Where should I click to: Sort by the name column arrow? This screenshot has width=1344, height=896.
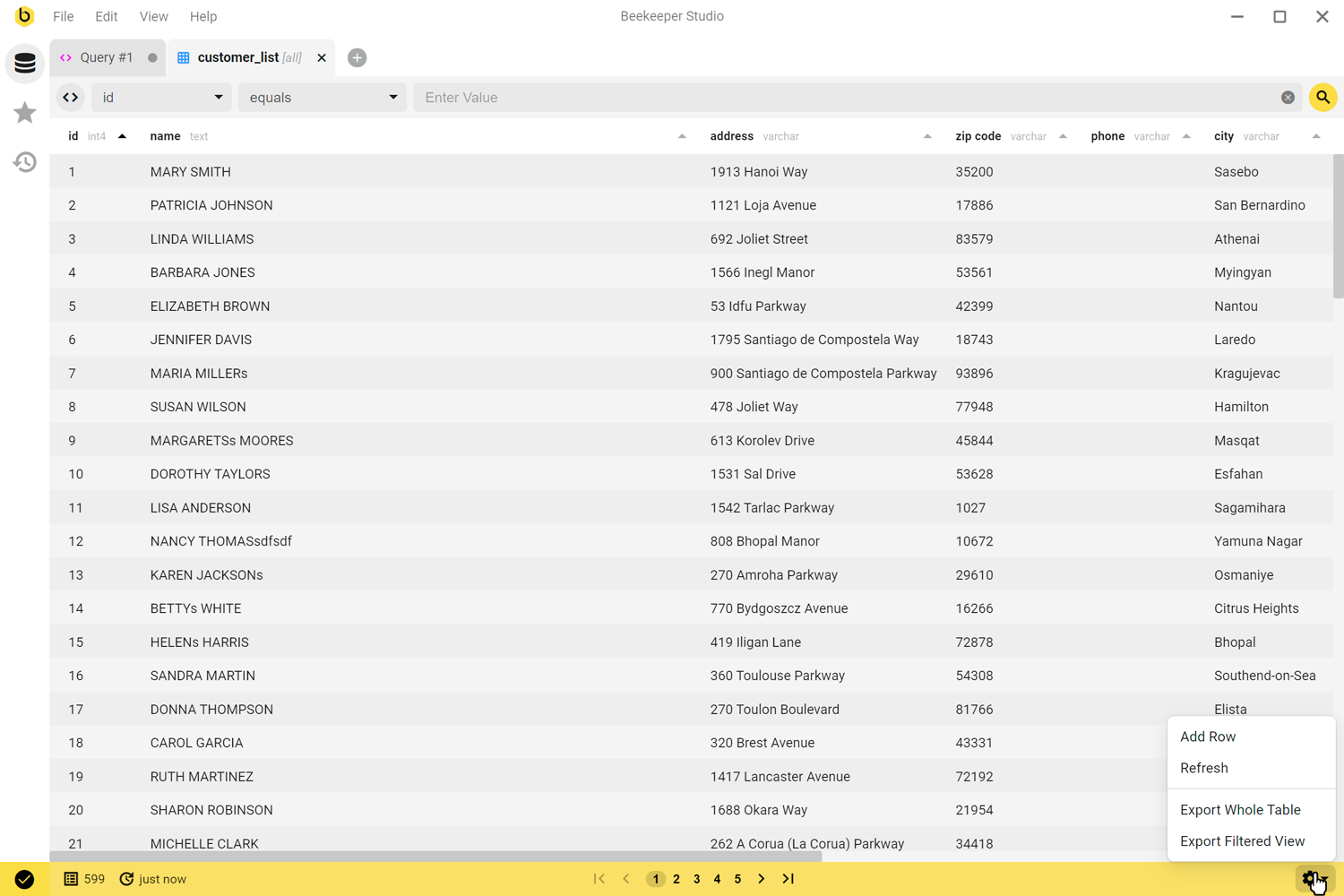(682, 136)
